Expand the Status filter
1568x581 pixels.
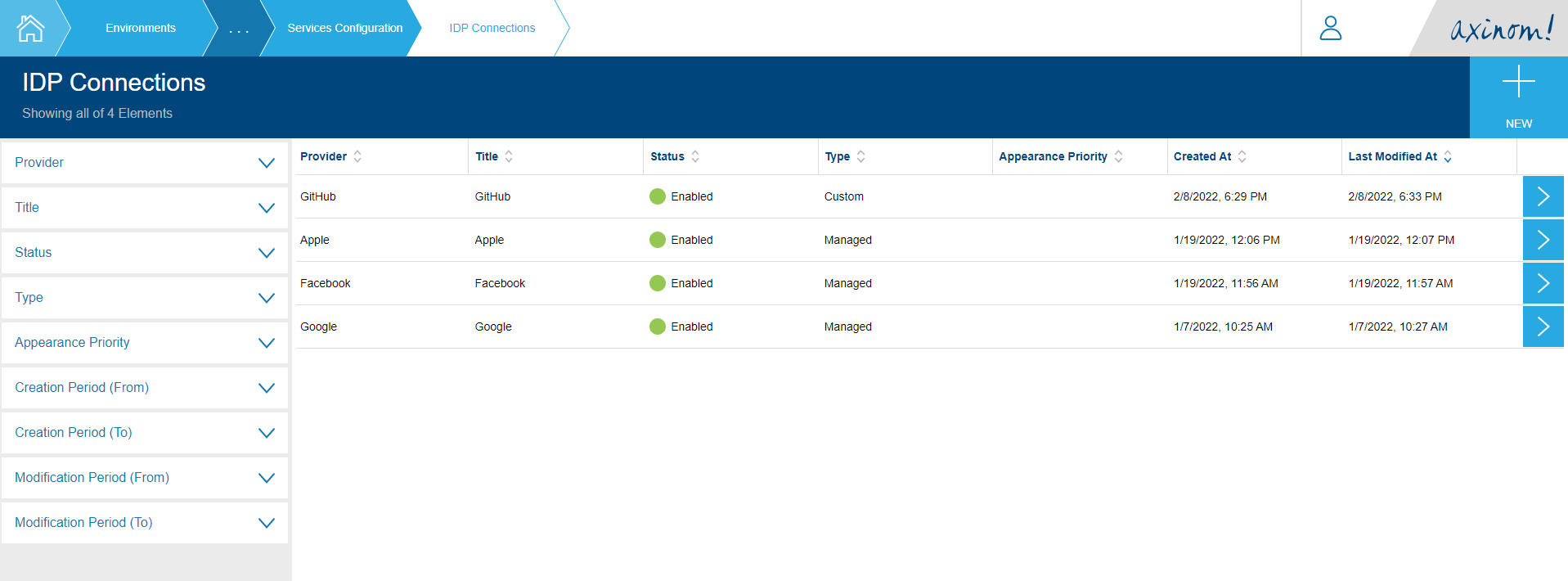(266, 253)
